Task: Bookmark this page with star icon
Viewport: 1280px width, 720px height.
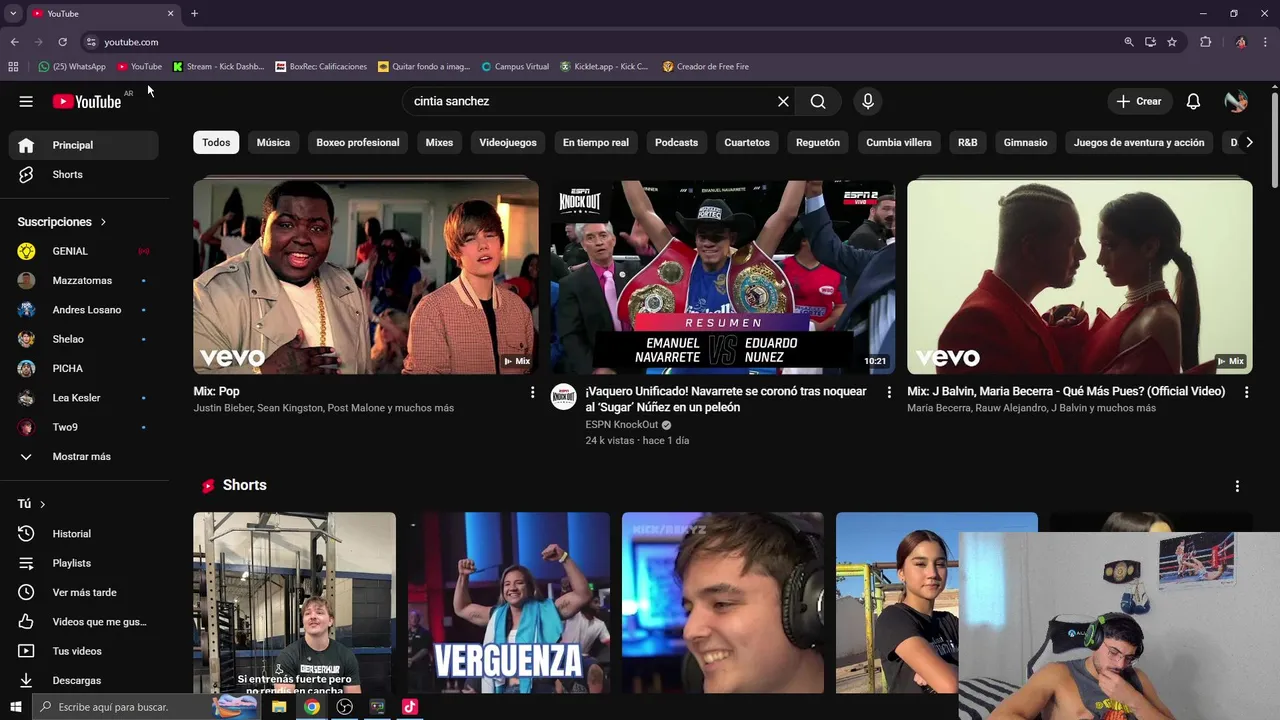Action: point(1172,42)
